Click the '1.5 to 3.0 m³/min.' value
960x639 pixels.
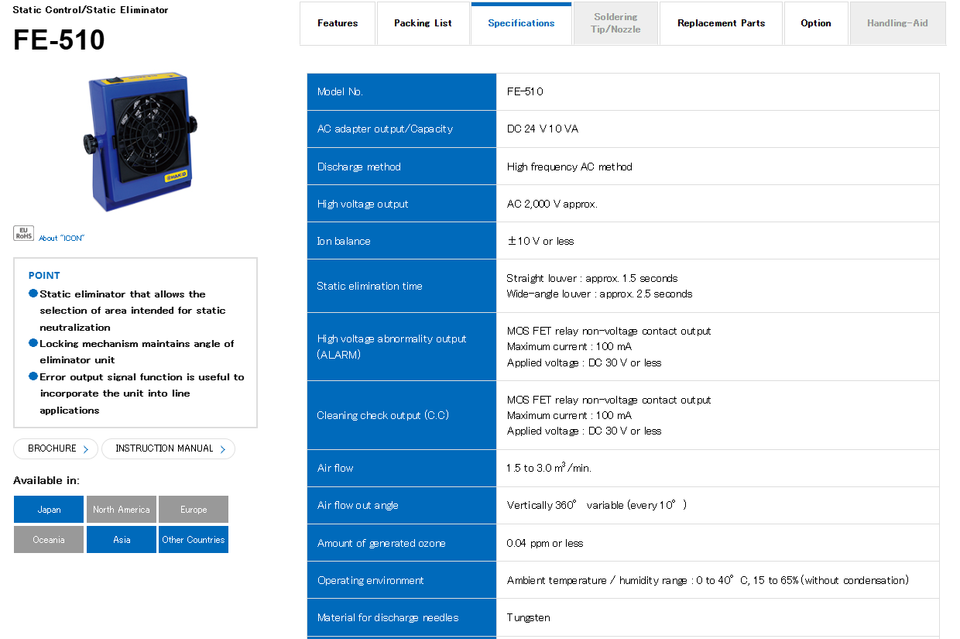549,468
